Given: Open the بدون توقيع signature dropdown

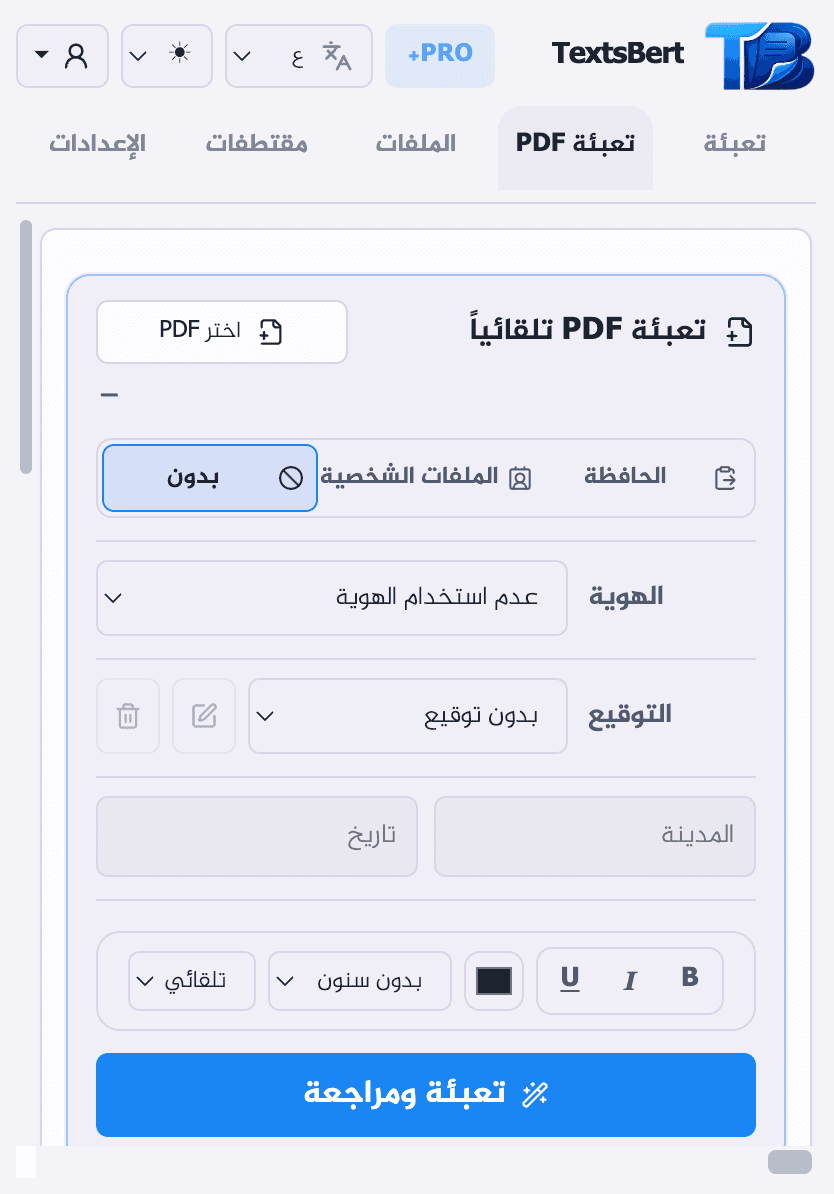Looking at the screenshot, I should (x=407, y=716).
